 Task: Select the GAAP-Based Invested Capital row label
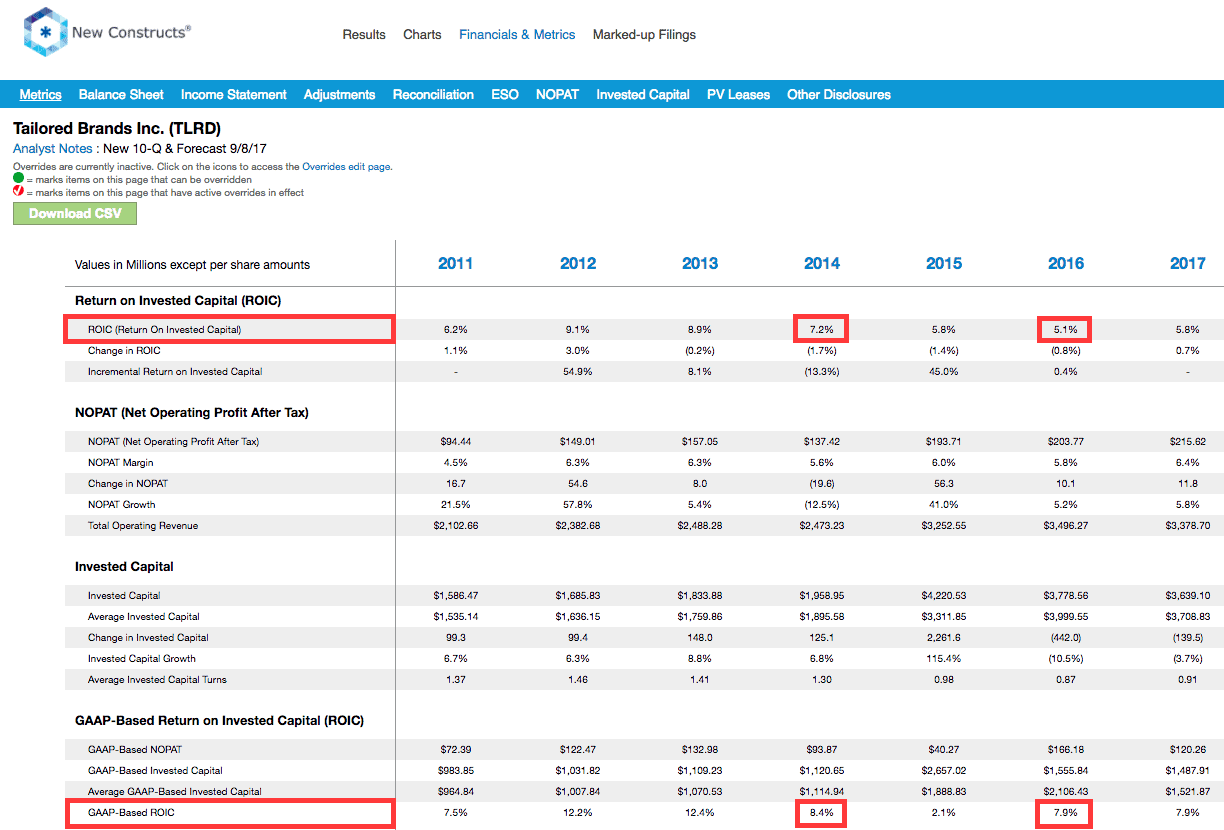pyautogui.click(x=155, y=770)
